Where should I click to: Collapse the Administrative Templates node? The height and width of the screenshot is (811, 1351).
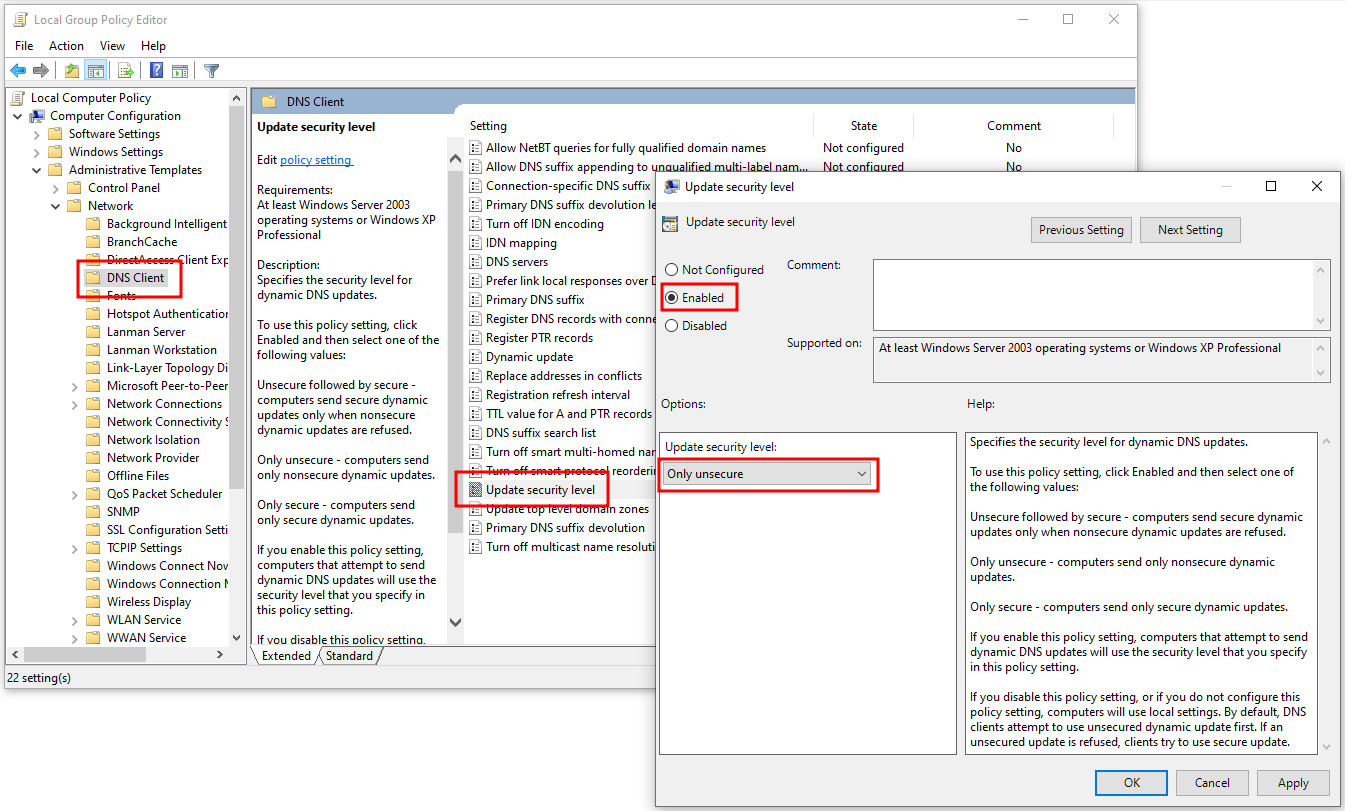pos(37,170)
